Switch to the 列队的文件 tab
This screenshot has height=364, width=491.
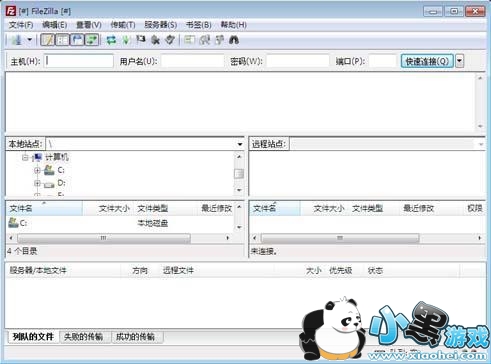(33, 337)
